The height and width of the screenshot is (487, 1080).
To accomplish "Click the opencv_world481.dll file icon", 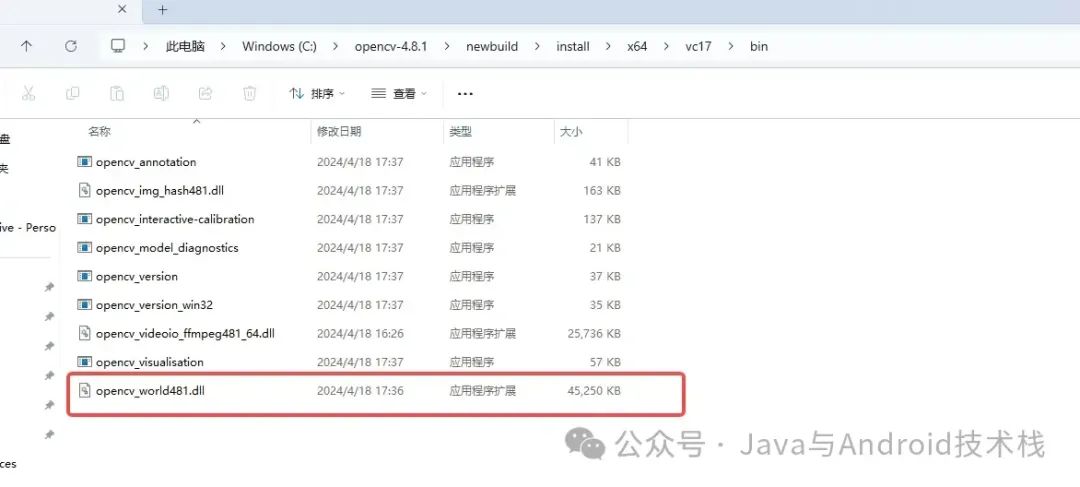I will click(x=84, y=391).
